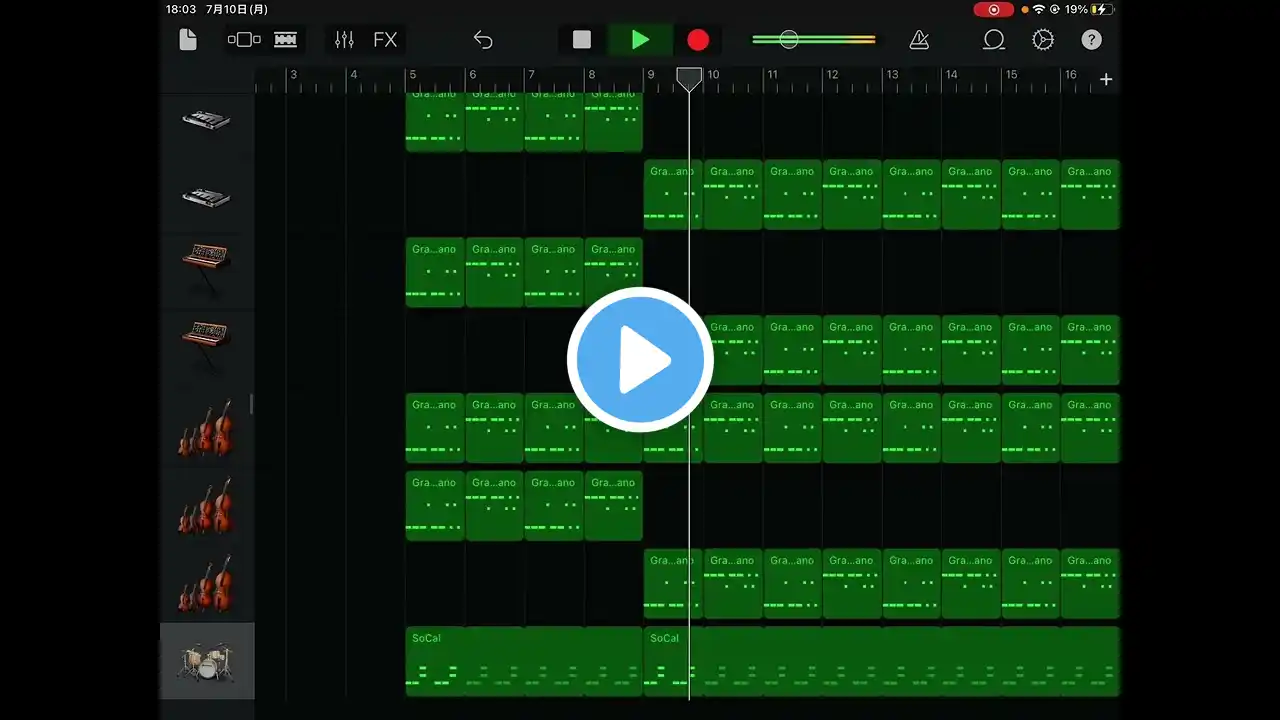
Task: Start recording with the red record button
Action: (698, 40)
